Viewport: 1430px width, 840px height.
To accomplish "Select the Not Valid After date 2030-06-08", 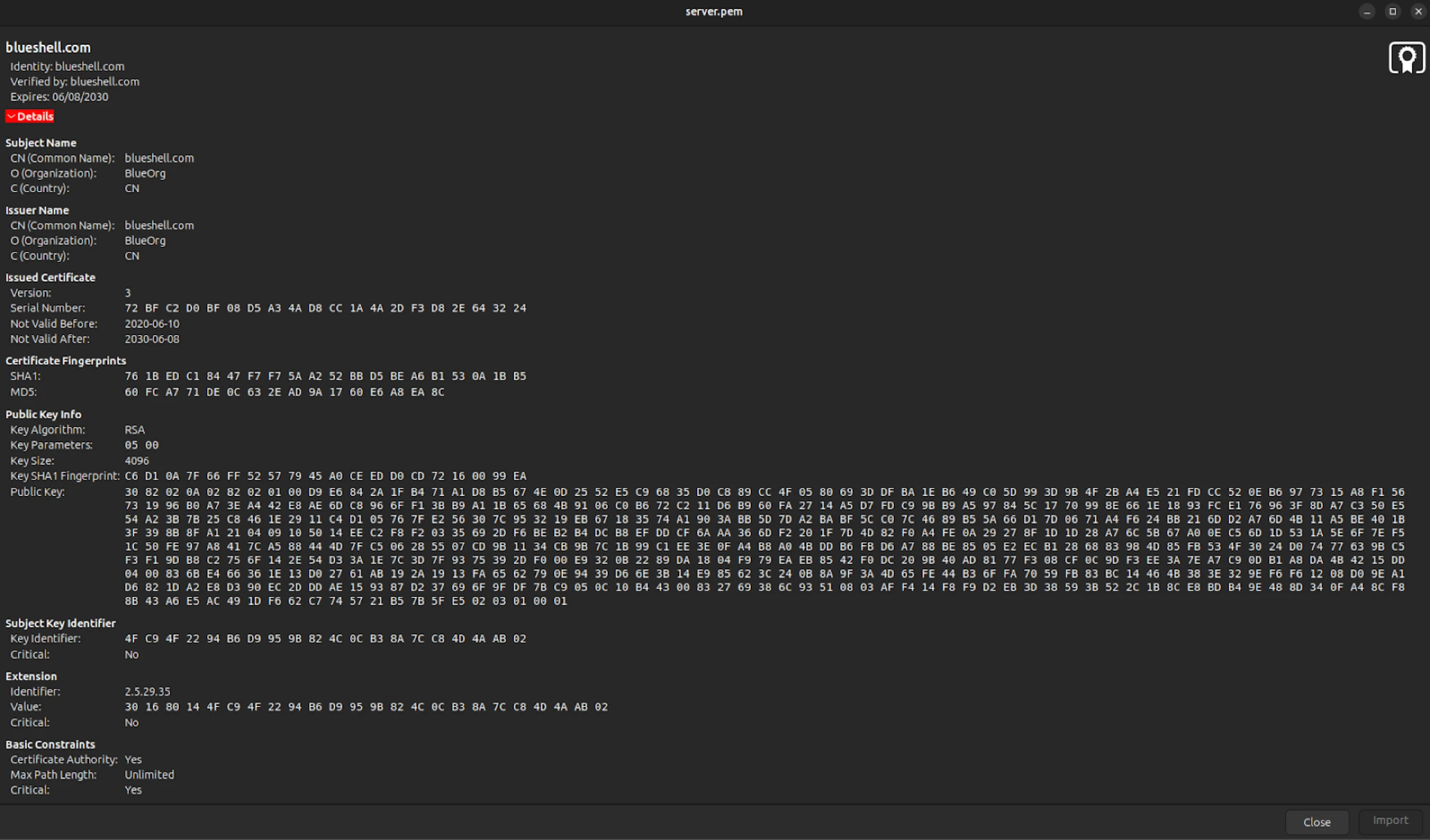I will click(x=152, y=340).
